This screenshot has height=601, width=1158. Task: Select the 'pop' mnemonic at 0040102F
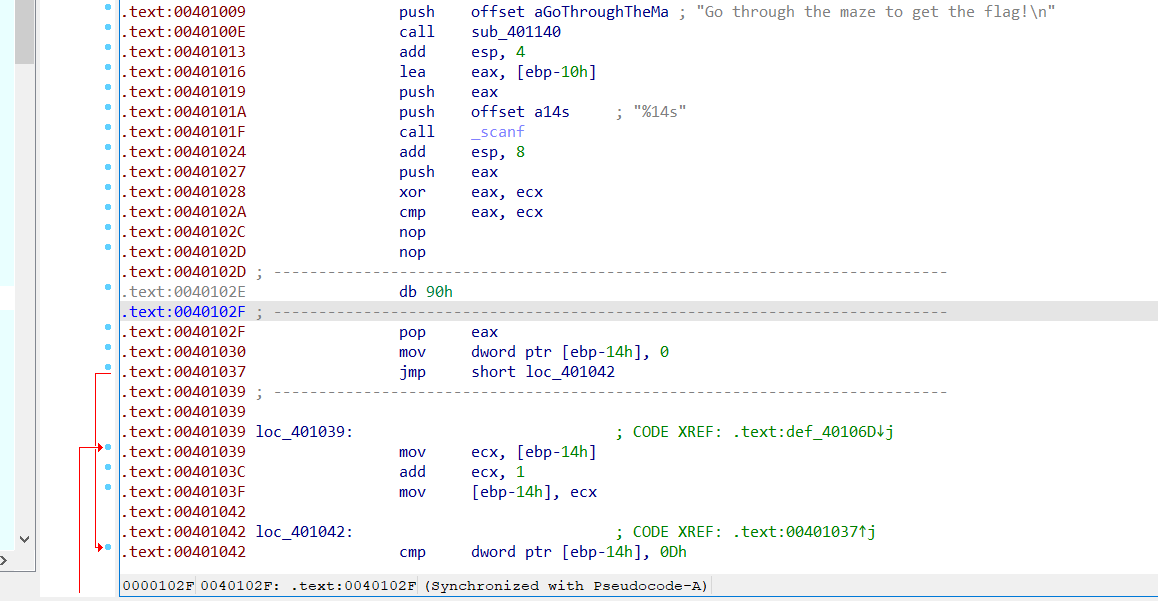412,332
